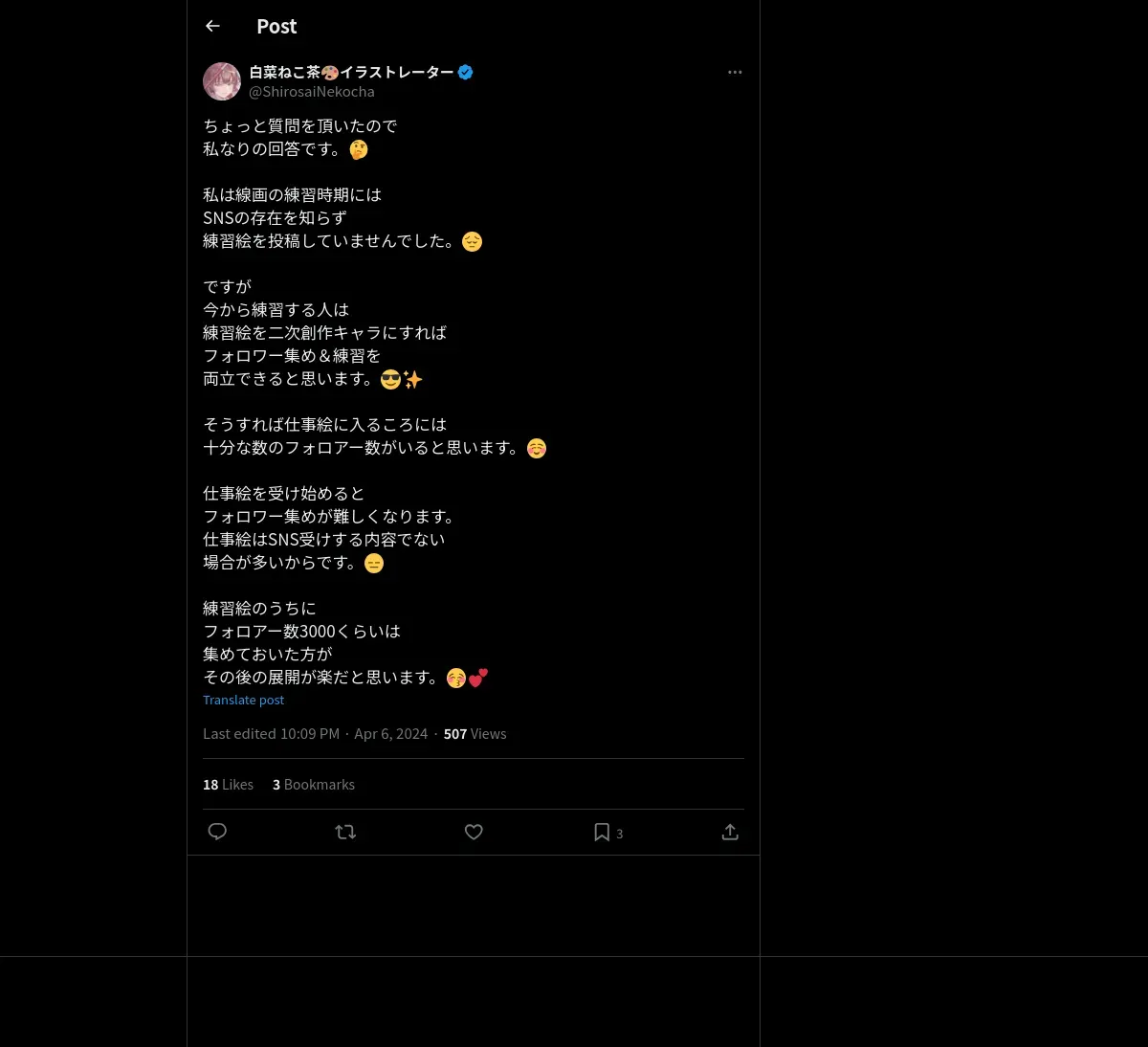Open the 3 Bookmarks count
The image size is (1148, 1047).
pos(314,784)
